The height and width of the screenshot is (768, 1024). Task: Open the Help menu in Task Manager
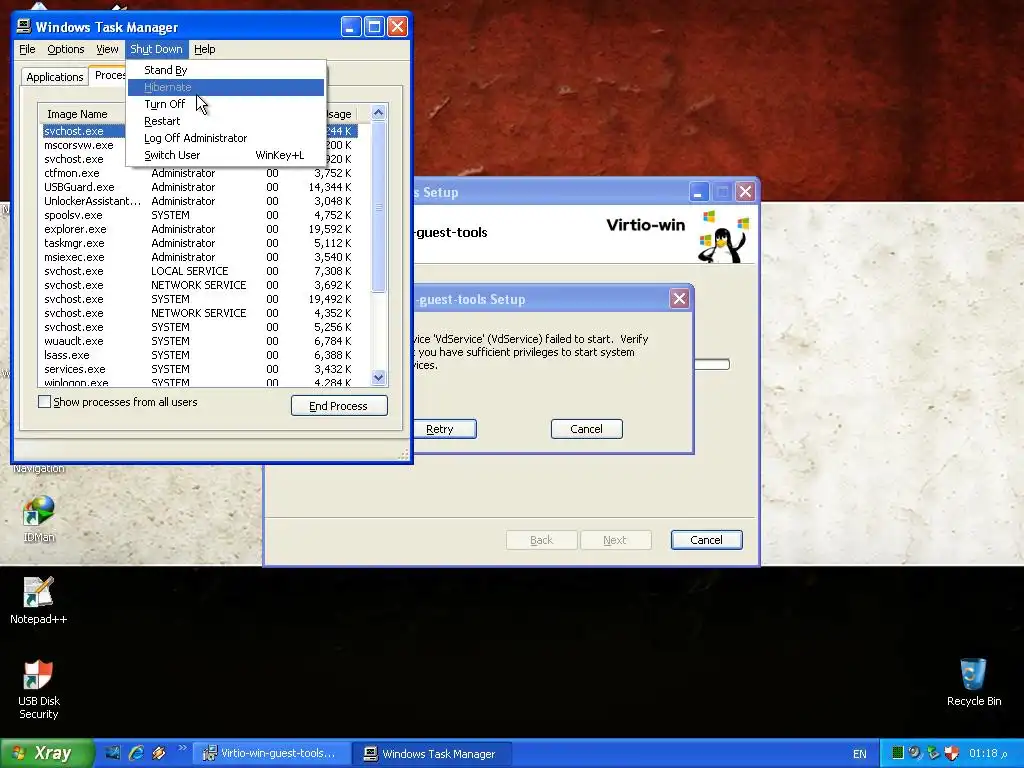pyautogui.click(x=204, y=49)
